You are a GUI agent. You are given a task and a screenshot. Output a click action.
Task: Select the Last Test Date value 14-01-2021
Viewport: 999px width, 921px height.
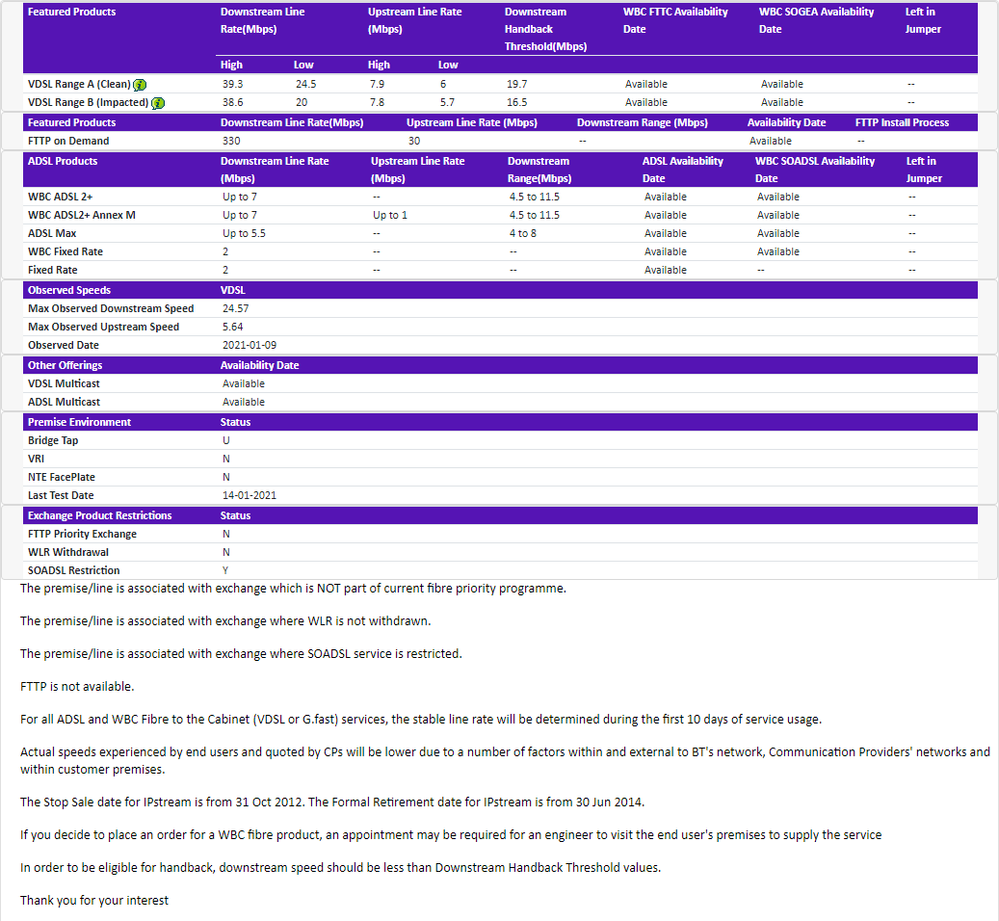point(249,495)
